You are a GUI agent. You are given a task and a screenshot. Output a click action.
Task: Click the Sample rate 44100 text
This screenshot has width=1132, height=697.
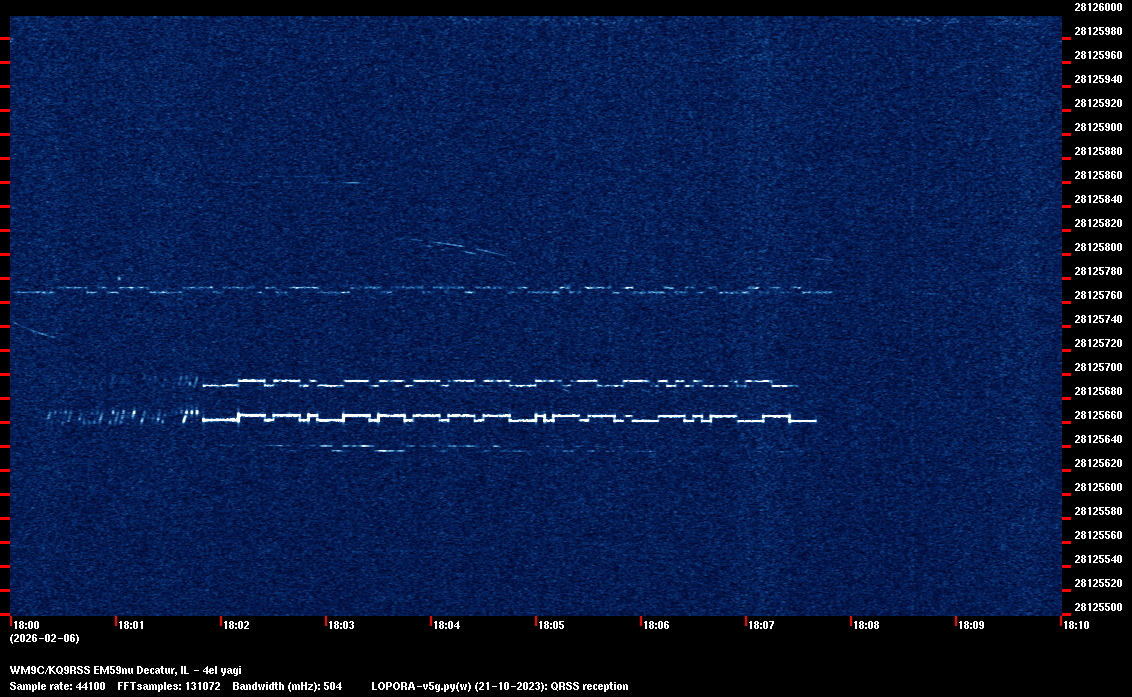(x=57, y=686)
